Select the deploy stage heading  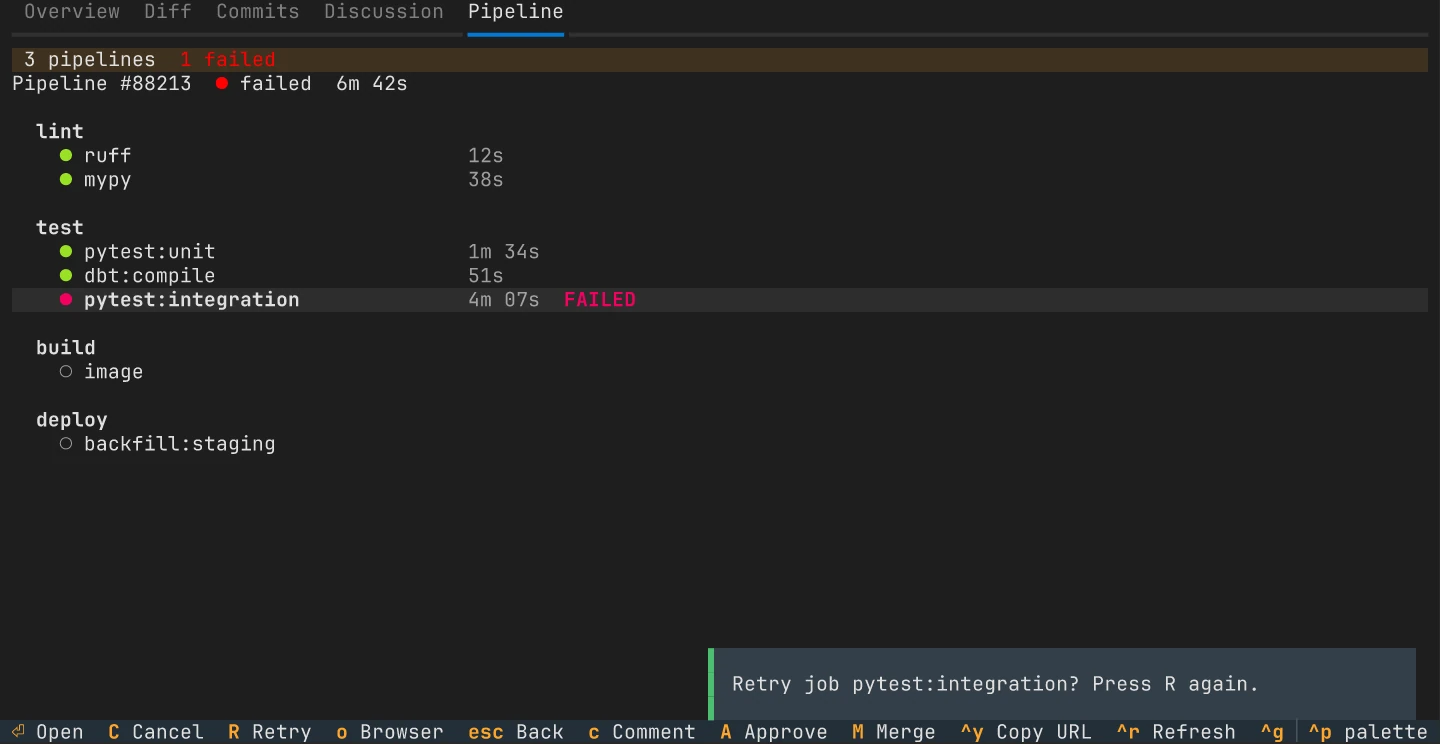72,419
